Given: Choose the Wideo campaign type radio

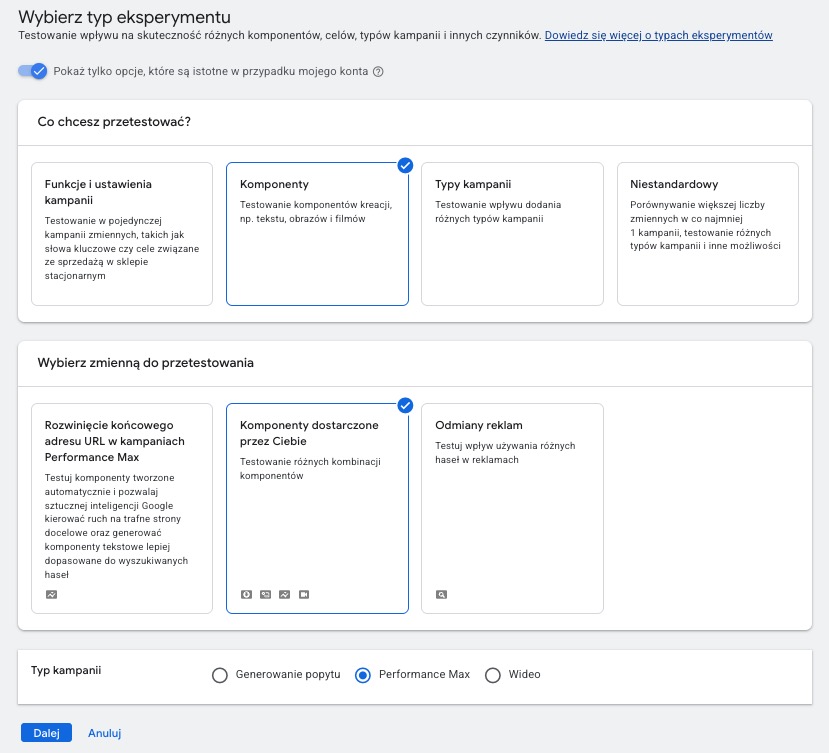Looking at the screenshot, I should coord(492,675).
